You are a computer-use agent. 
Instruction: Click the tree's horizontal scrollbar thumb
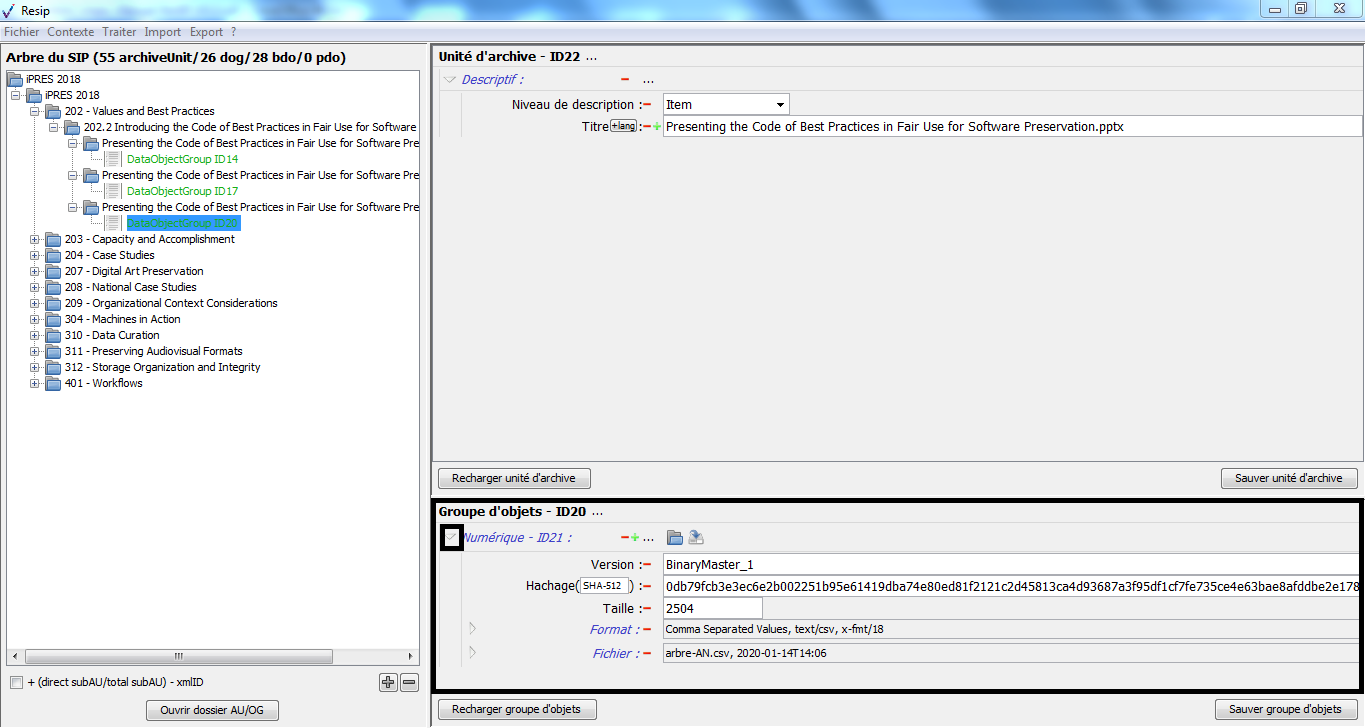click(x=180, y=657)
